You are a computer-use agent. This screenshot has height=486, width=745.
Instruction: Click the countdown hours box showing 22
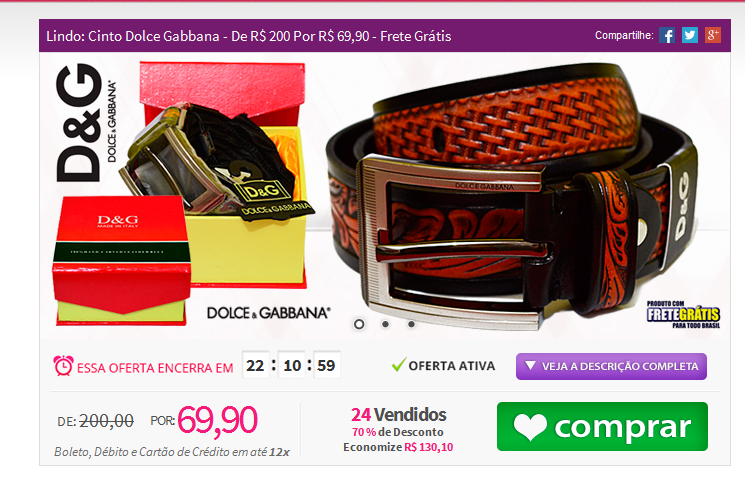click(255, 365)
